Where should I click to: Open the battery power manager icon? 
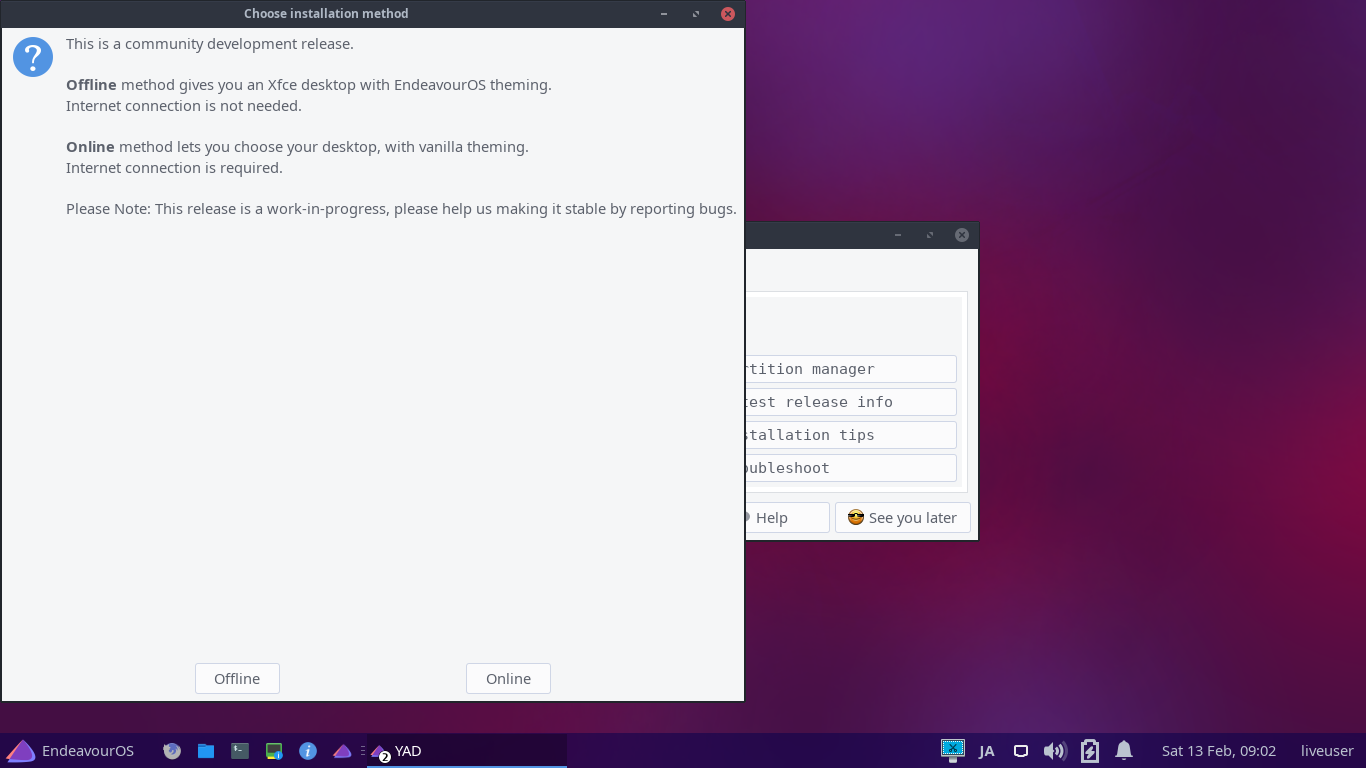point(1090,751)
